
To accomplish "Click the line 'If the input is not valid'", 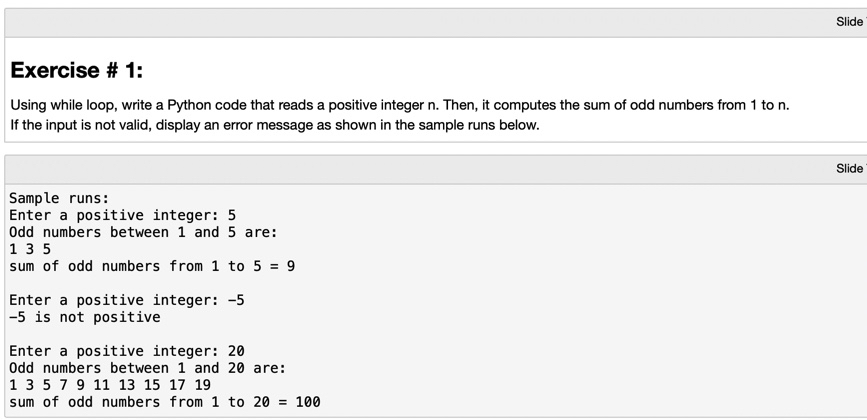I will pyautogui.click(x=275, y=125).
